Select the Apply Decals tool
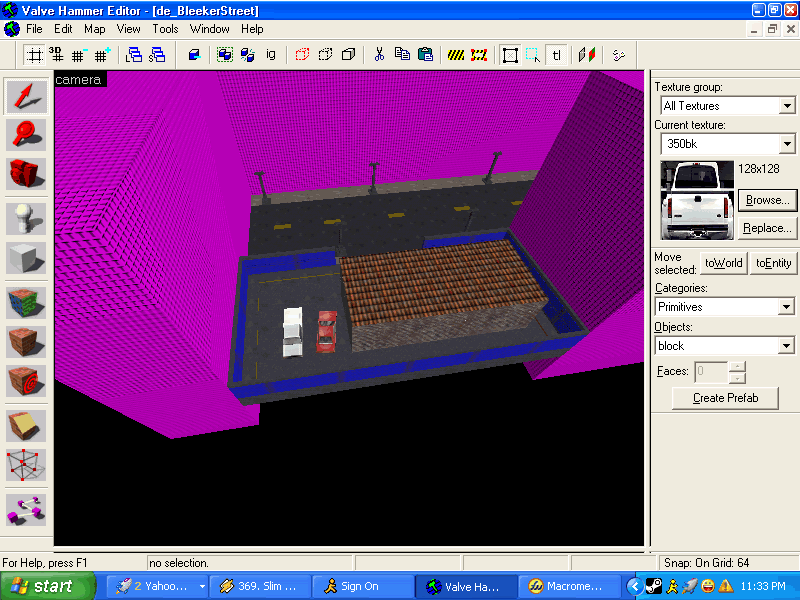The height and width of the screenshot is (600, 800). (x=26, y=382)
